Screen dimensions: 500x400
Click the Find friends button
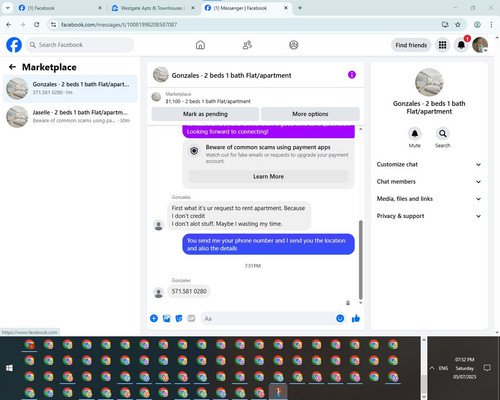tap(411, 45)
